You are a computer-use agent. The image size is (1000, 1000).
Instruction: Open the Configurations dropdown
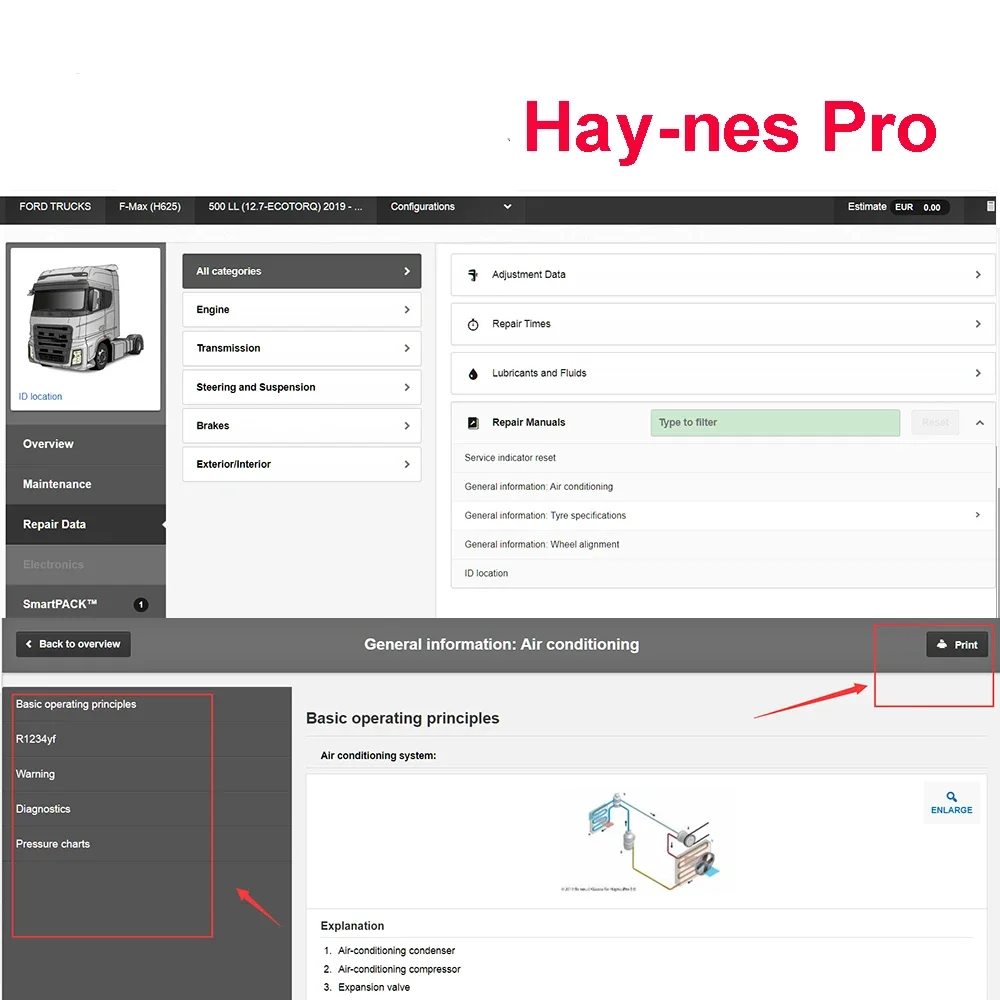coord(450,207)
